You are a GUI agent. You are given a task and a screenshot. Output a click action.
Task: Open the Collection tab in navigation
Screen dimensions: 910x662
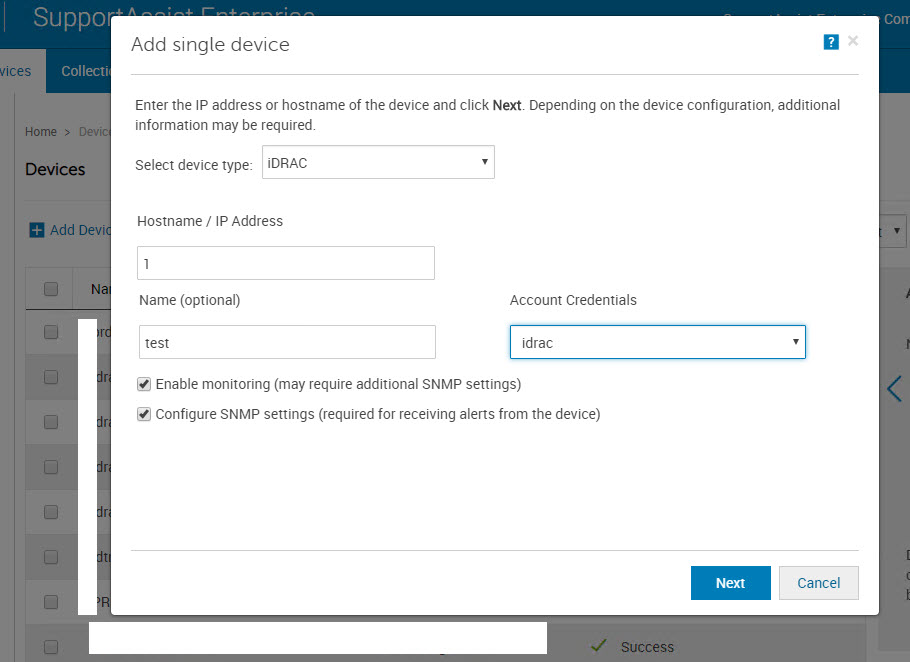pos(84,71)
